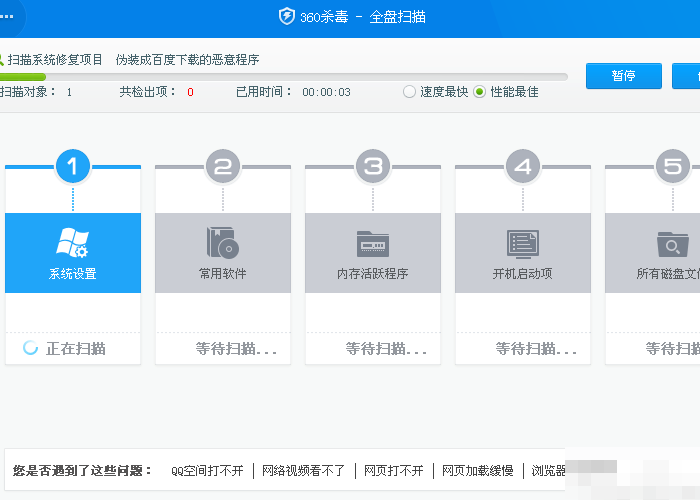The height and width of the screenshot is (500, 700).
Task: Pause the scan with 暂停 button
Action: pyautogui.click(x=624, y=76)
